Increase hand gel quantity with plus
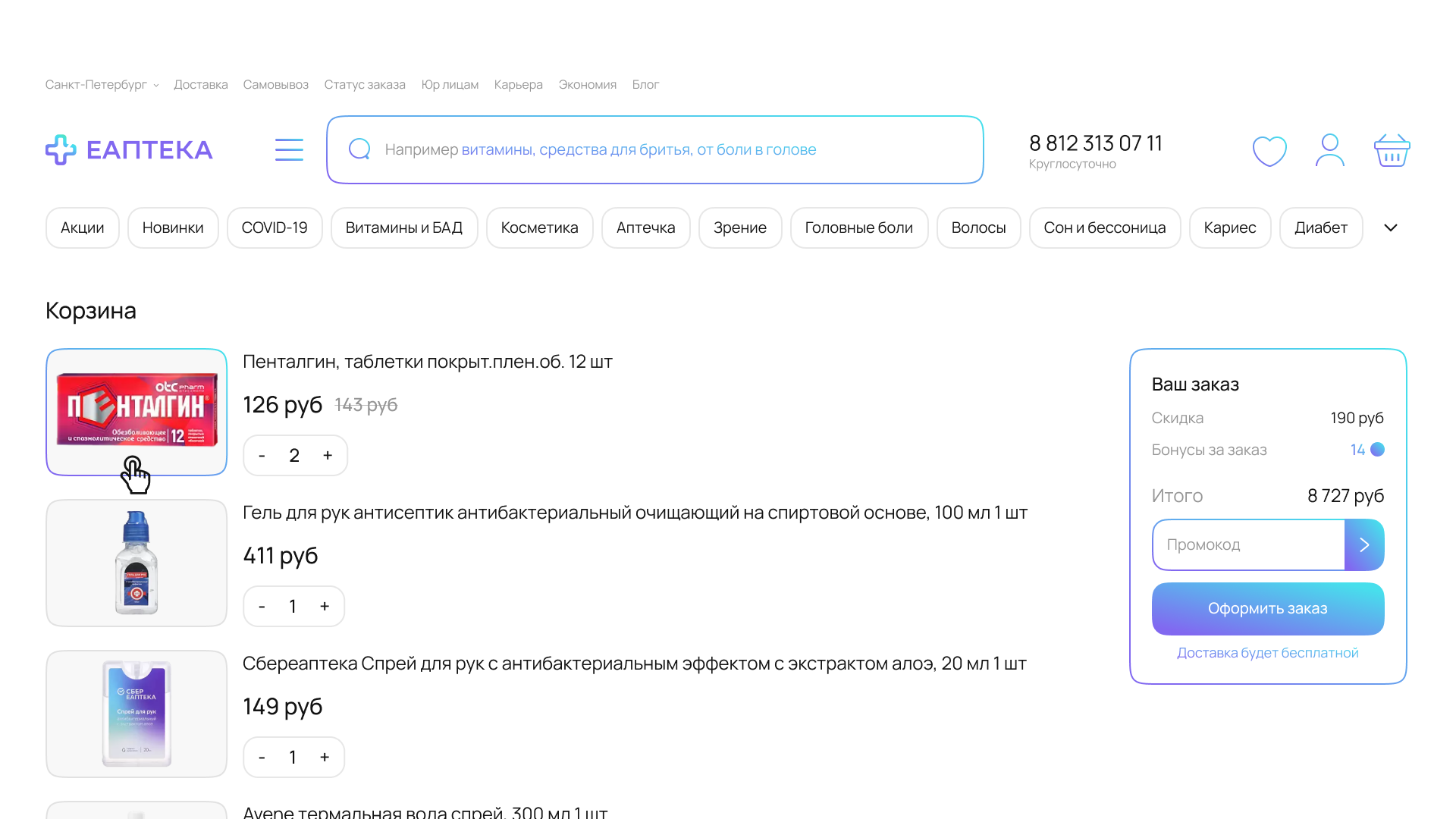1456x819 pixels. pyautogui.click(x=325, y=606)
